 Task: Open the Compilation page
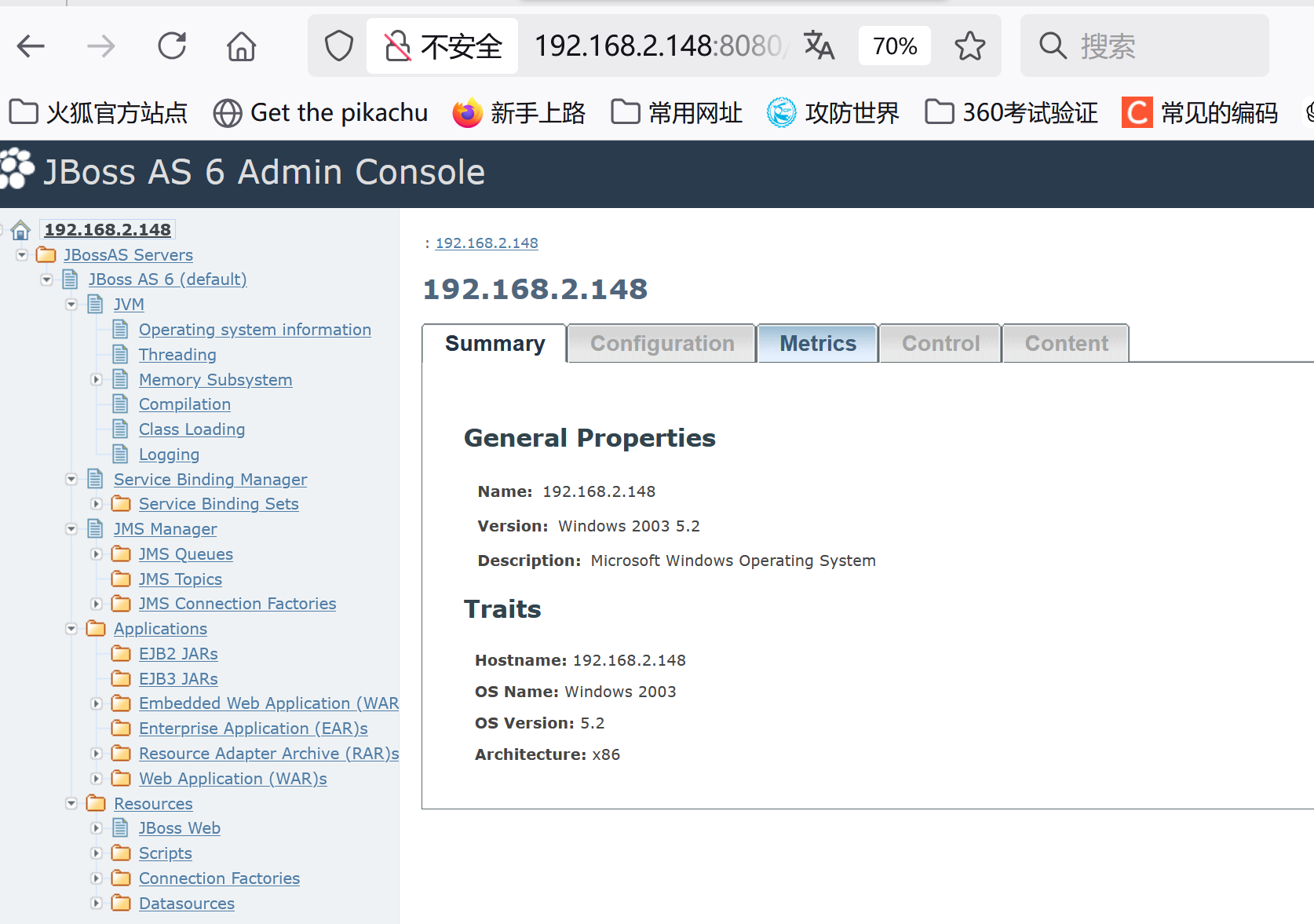tap(184, 404)
